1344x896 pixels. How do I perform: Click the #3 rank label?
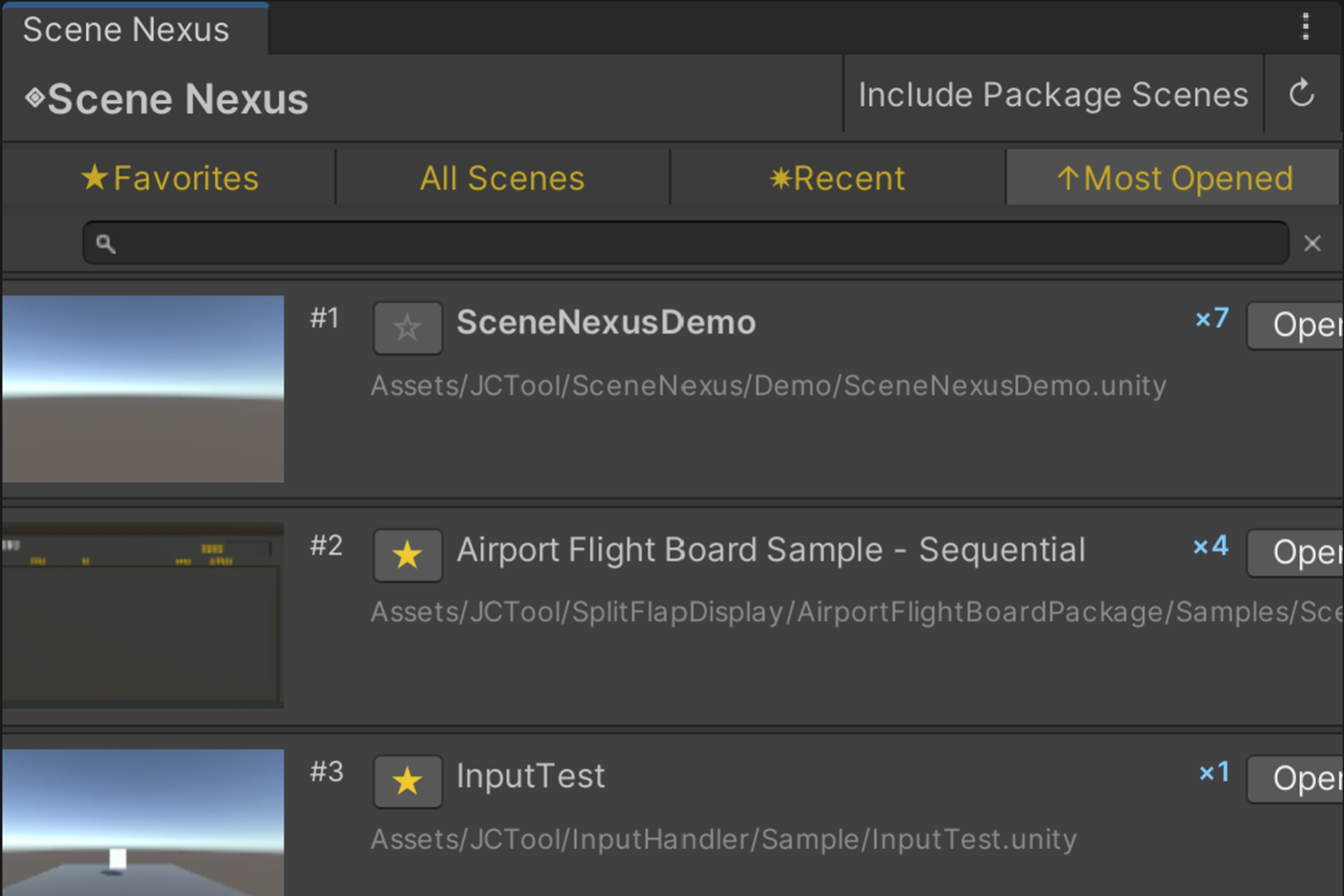[x=327, y=772]
